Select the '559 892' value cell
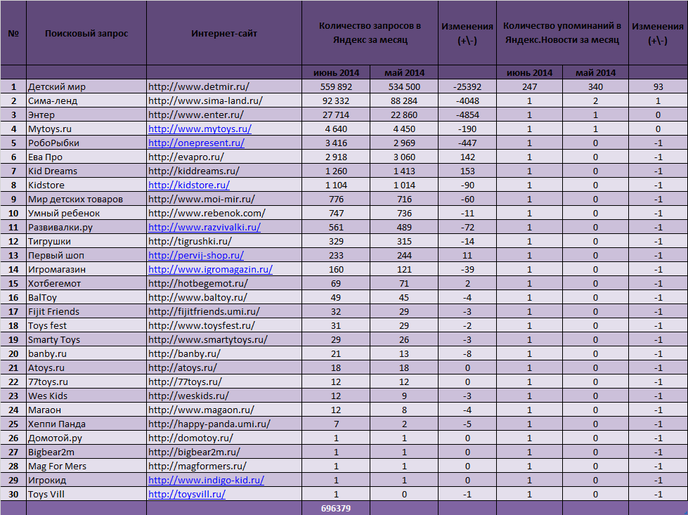 pos(336,87)
